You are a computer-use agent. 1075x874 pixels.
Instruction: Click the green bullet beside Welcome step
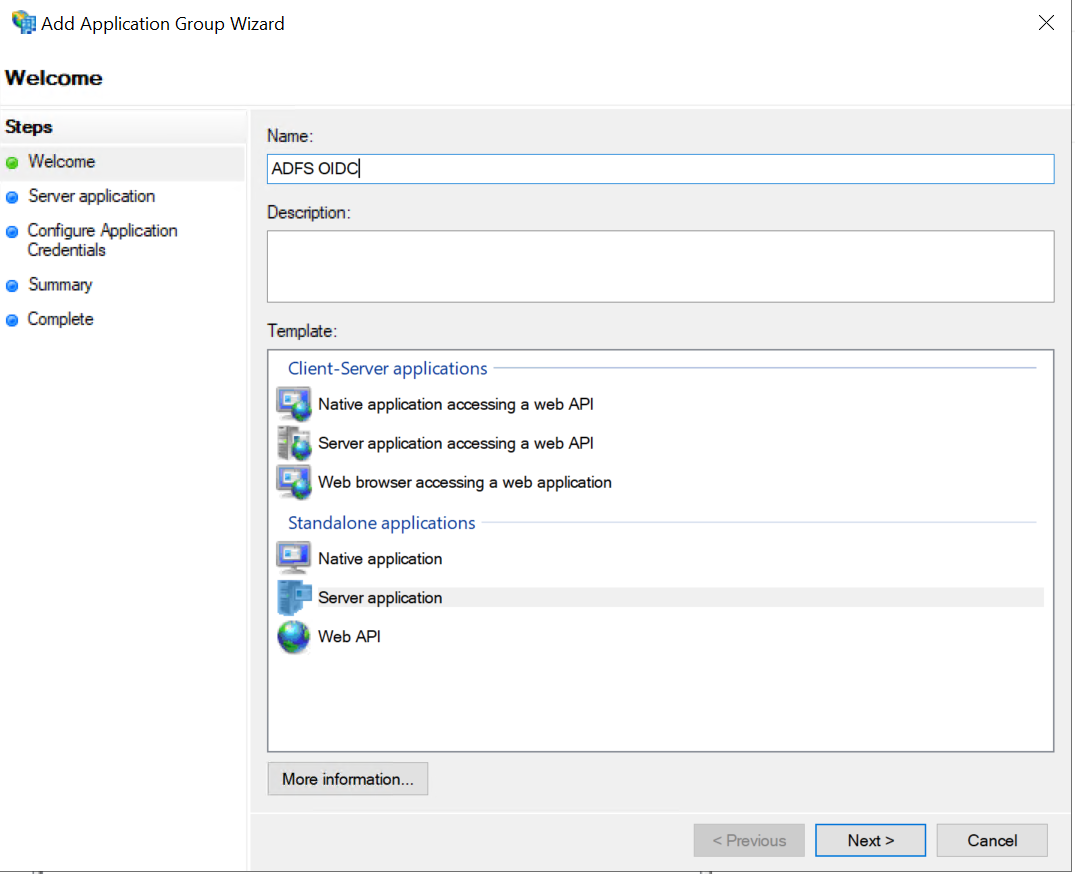12,163
